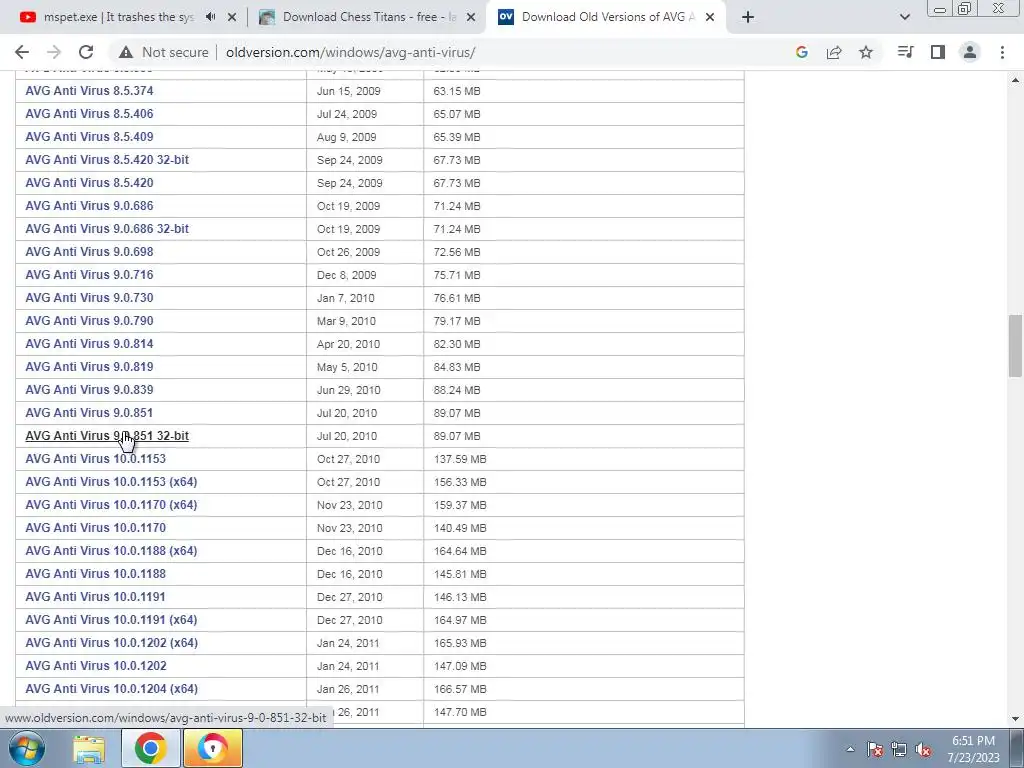Close the Chess Titans tab

pyautogui.click(x=471, y=18)
